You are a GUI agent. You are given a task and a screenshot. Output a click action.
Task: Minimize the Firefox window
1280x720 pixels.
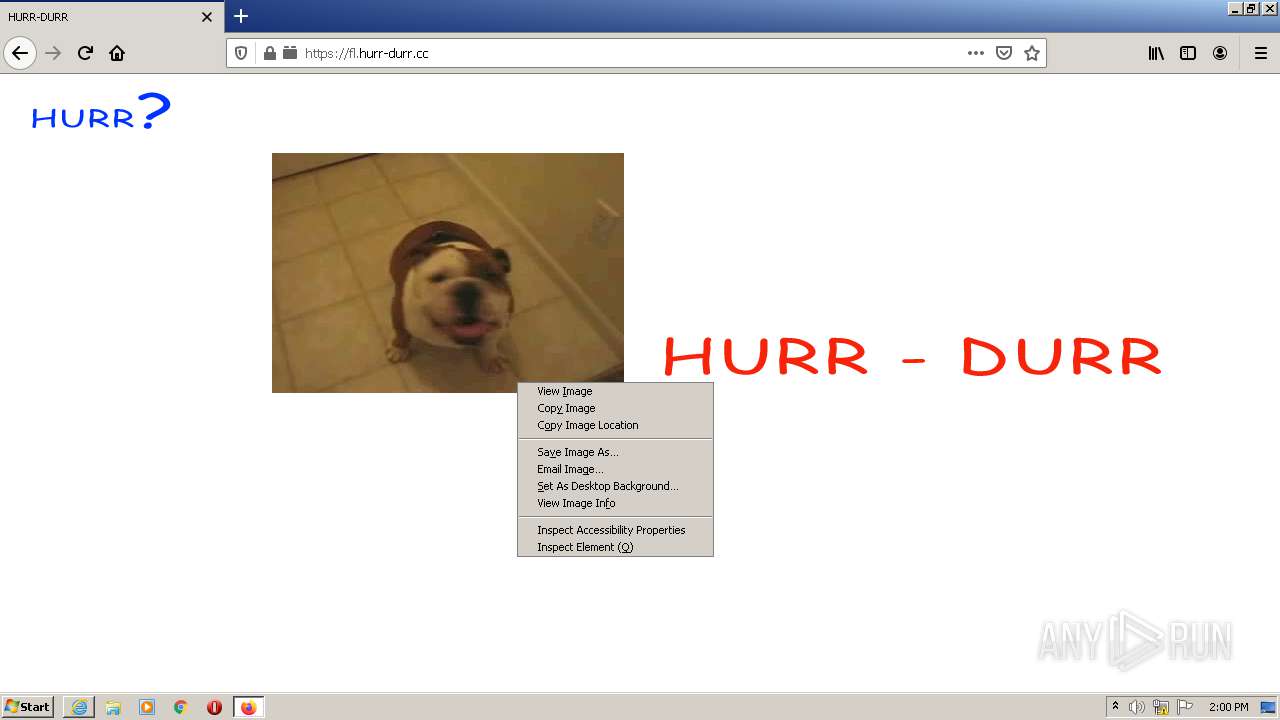point(1236,9)
